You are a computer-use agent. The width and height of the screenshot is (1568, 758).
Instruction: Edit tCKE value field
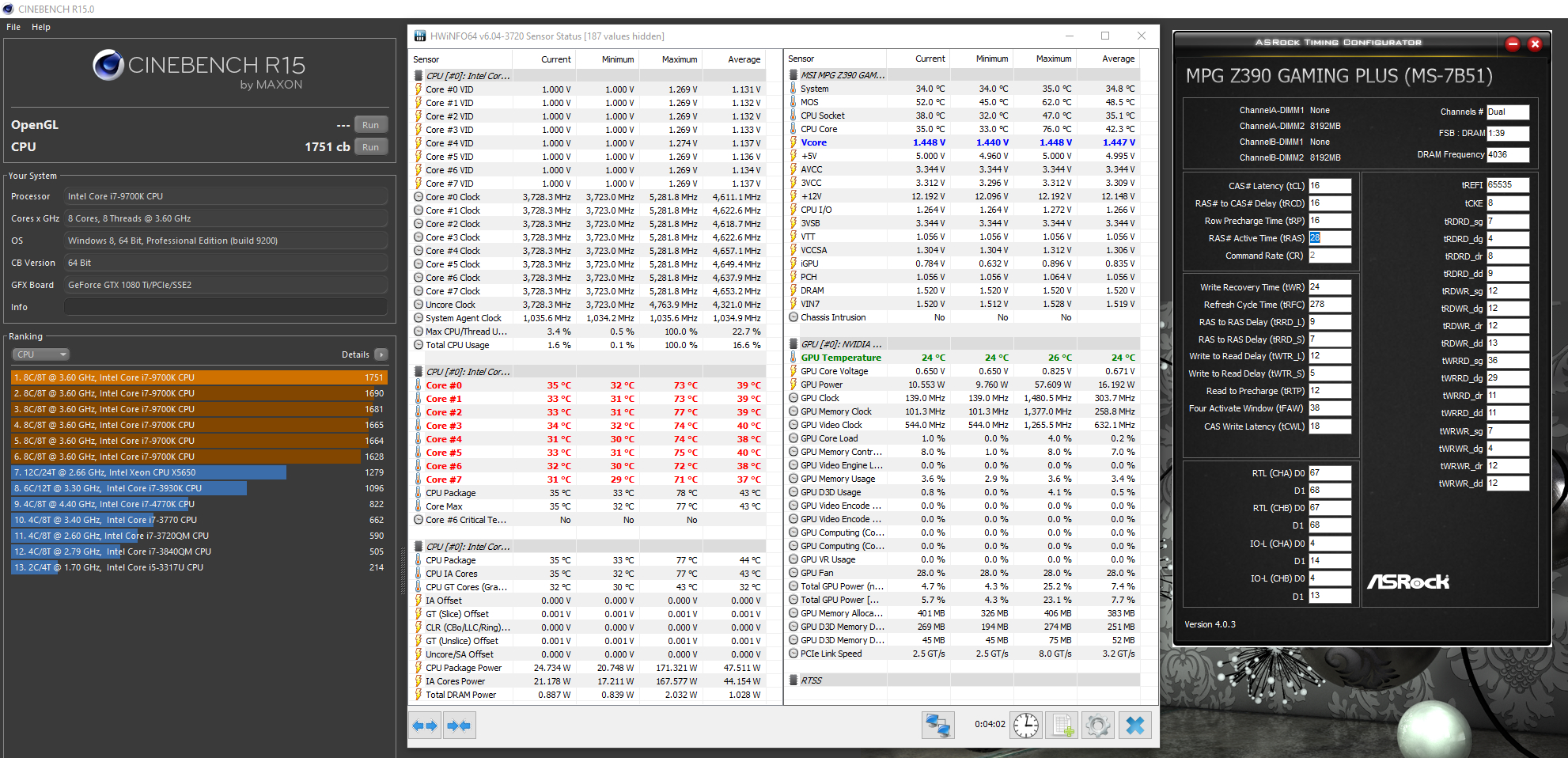click(x=1508, y=203)
